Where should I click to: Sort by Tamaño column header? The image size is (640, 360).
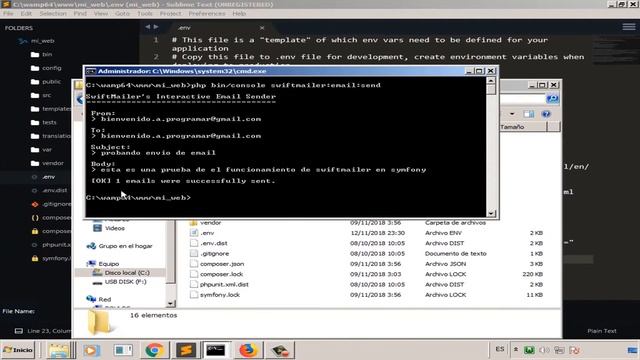click(523, 127)
